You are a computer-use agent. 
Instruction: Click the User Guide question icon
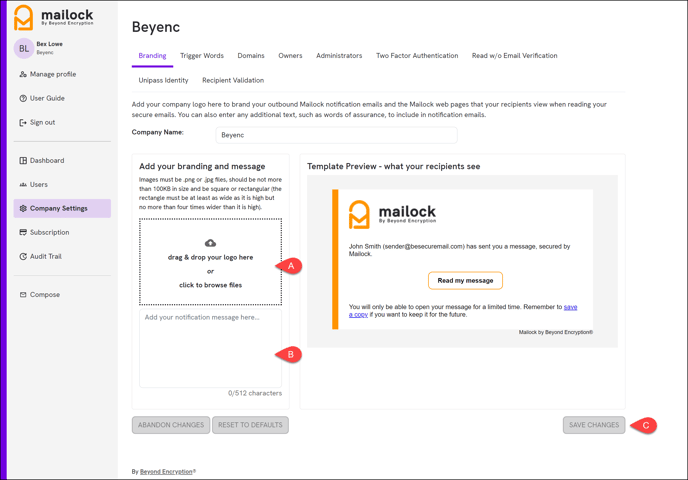[x=23, y=98]
